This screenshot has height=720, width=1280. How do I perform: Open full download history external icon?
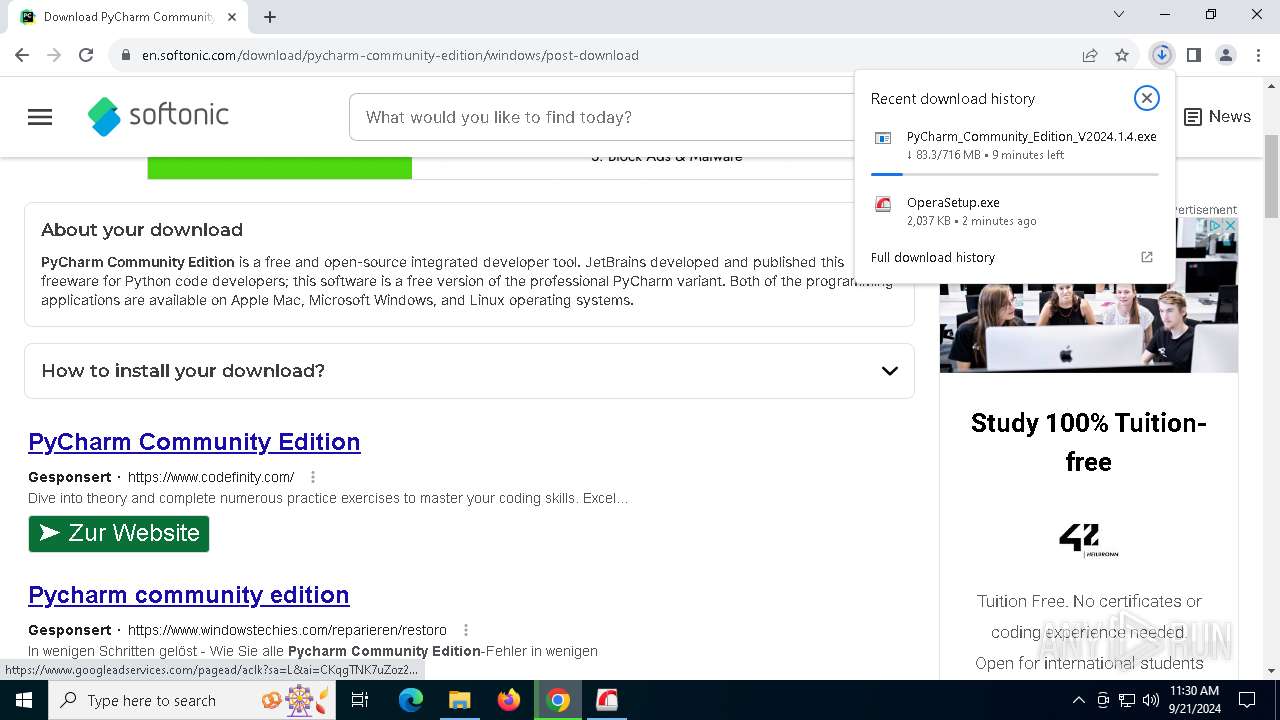1147,257
